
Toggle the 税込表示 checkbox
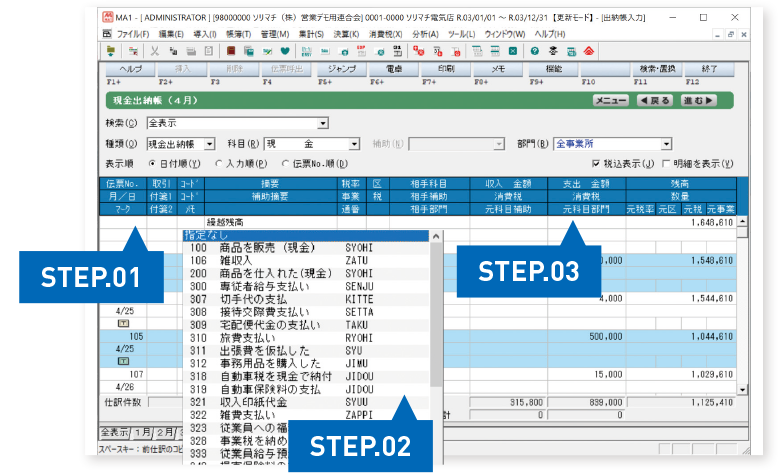tap(597, 163)
